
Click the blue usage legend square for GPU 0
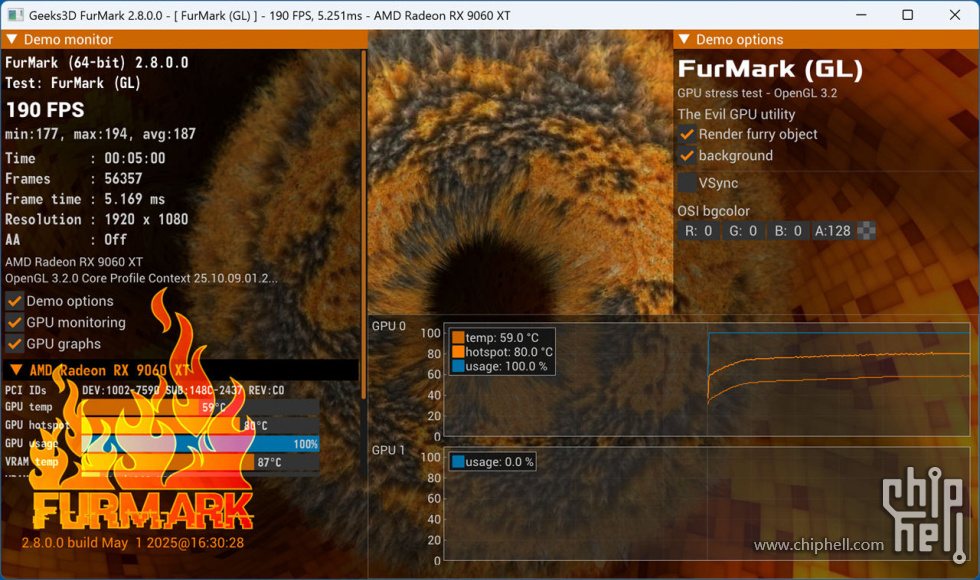(x=458, y=366)
